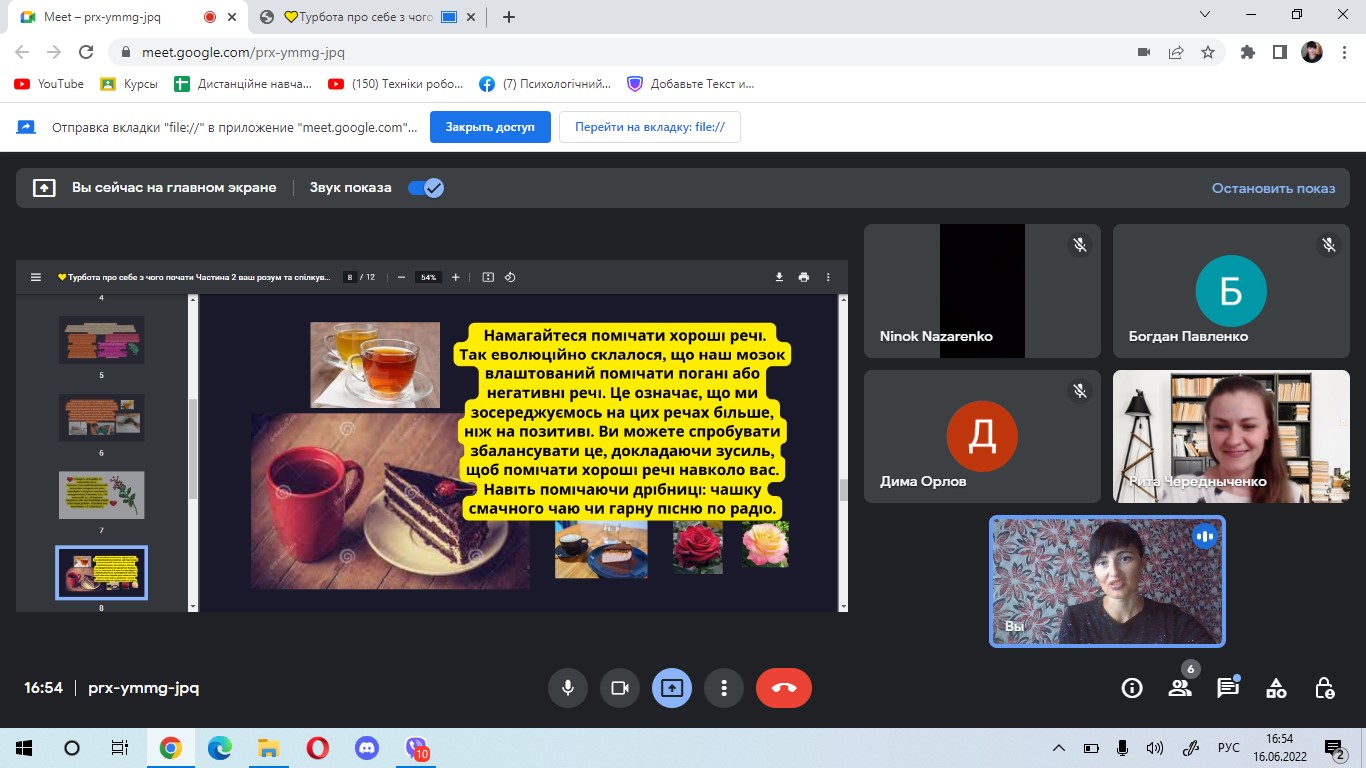1366x768 pixels.
Task: Select page 6 thumbnail in PDF sidebar
Action: (x=101, y=417)
